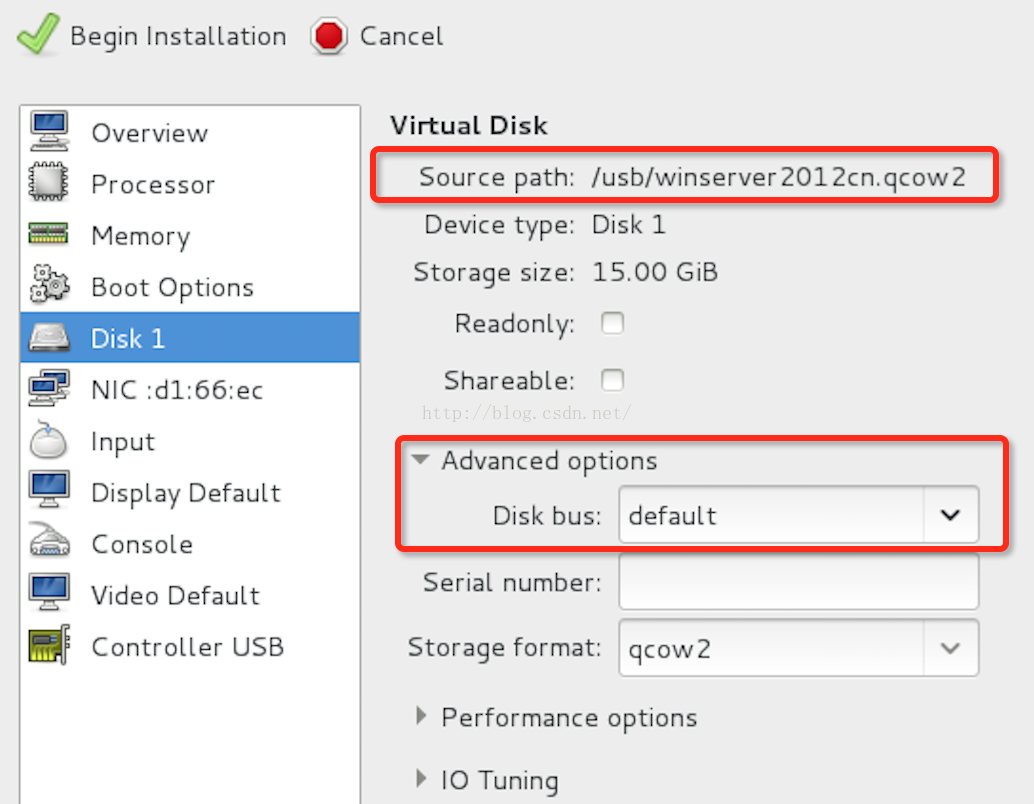The height and width of the screenshot is (804, 1034).
Task: Open Boot Options gears icon
Action: [x=49, y=285]
